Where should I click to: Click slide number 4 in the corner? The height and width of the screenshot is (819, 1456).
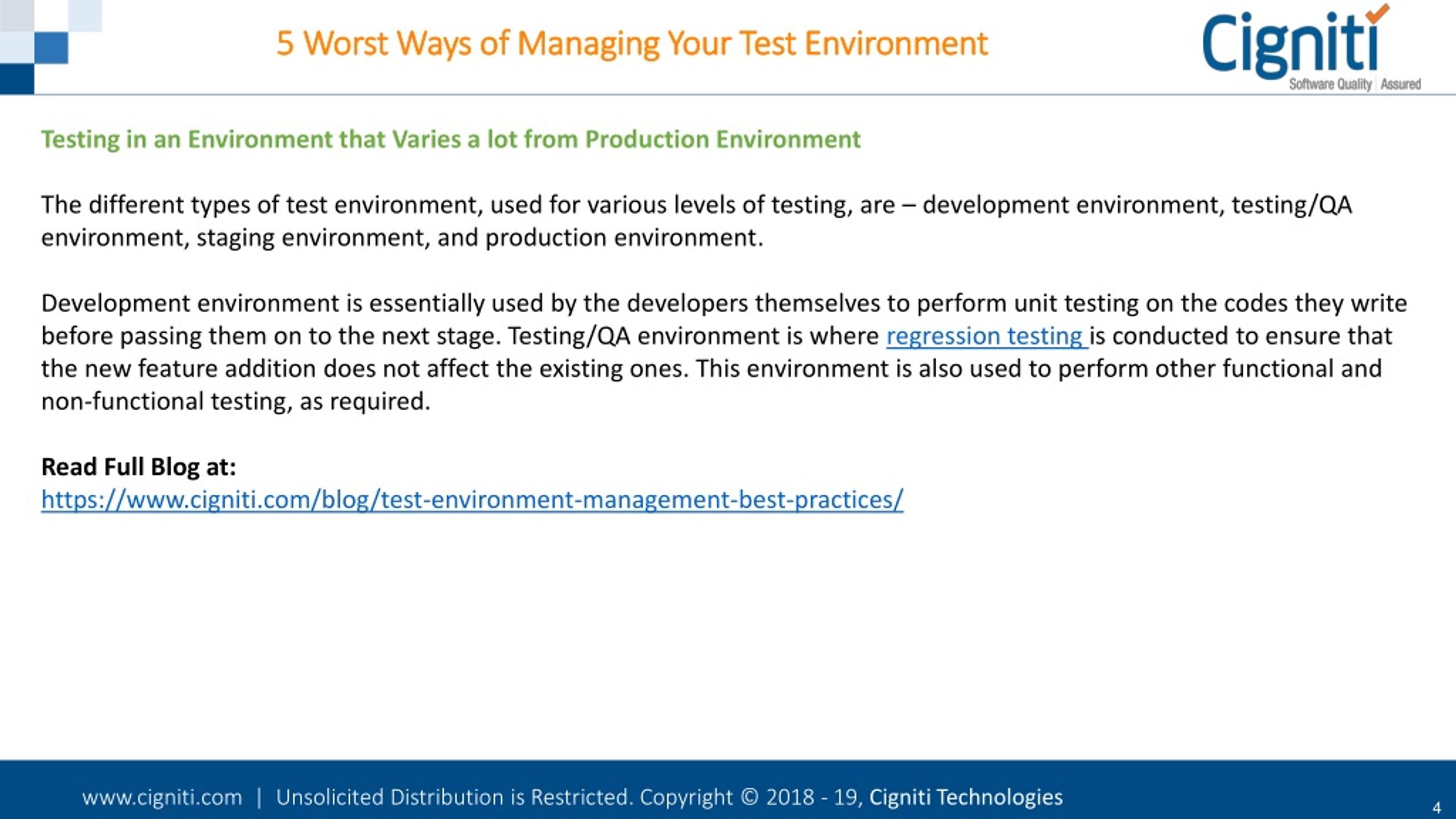pos(1437,807)
